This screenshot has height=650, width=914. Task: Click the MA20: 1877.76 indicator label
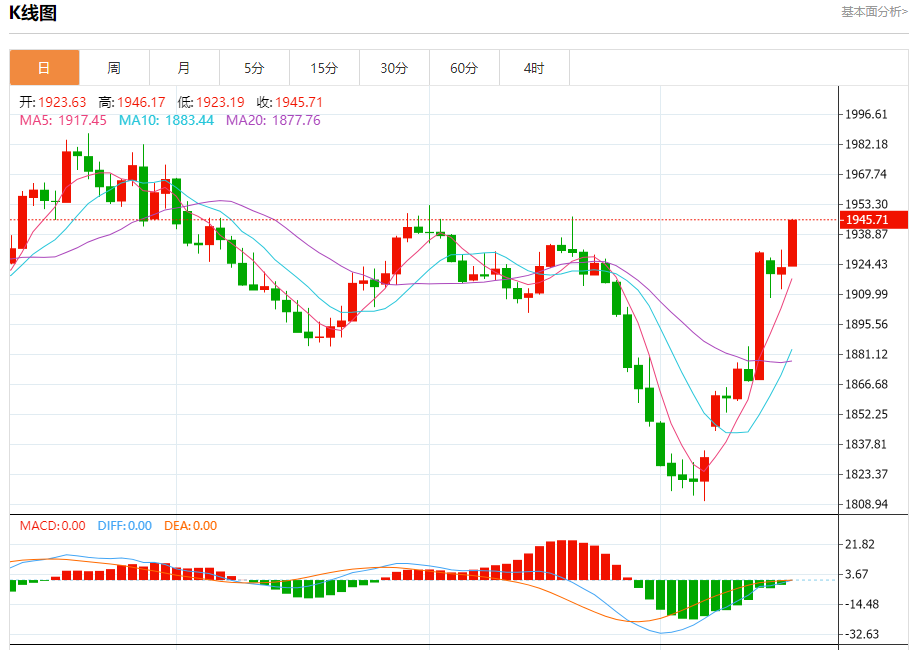click(273, 121)
